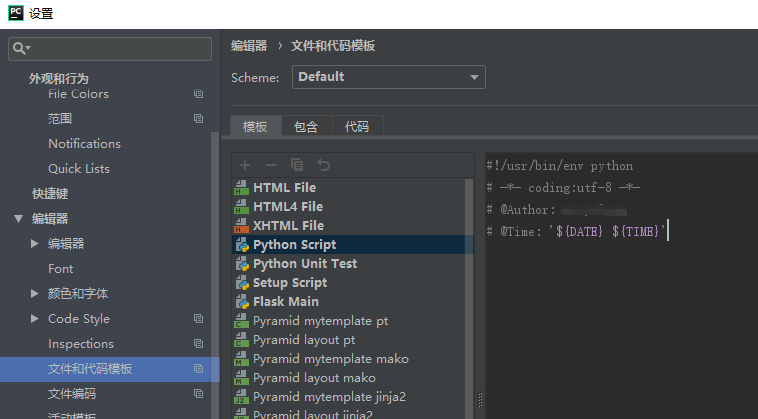Viewport: 758px width, 419px height.
Task: Click the add template plus icon
Action: coord(245,165)
